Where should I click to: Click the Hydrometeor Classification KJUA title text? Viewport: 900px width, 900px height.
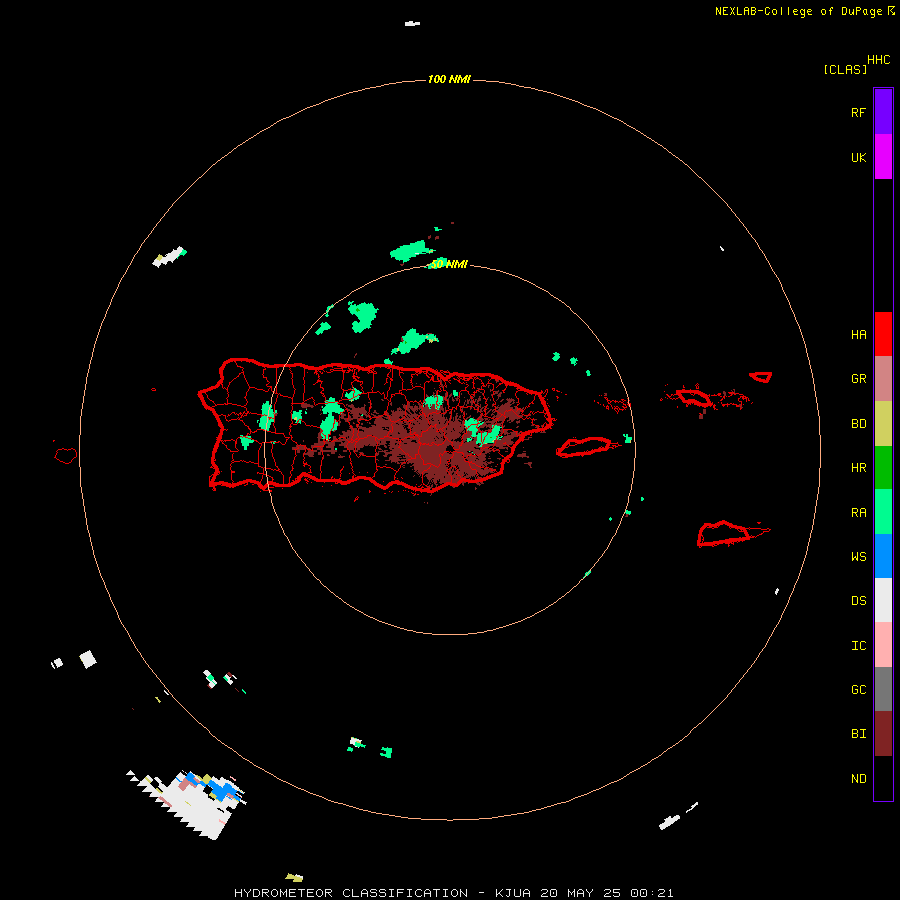point(453,893)
